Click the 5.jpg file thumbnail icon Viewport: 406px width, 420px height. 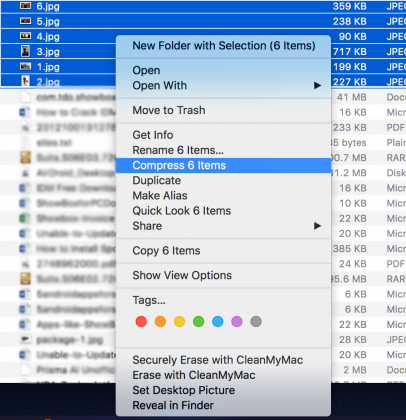(x=25, y=21)
